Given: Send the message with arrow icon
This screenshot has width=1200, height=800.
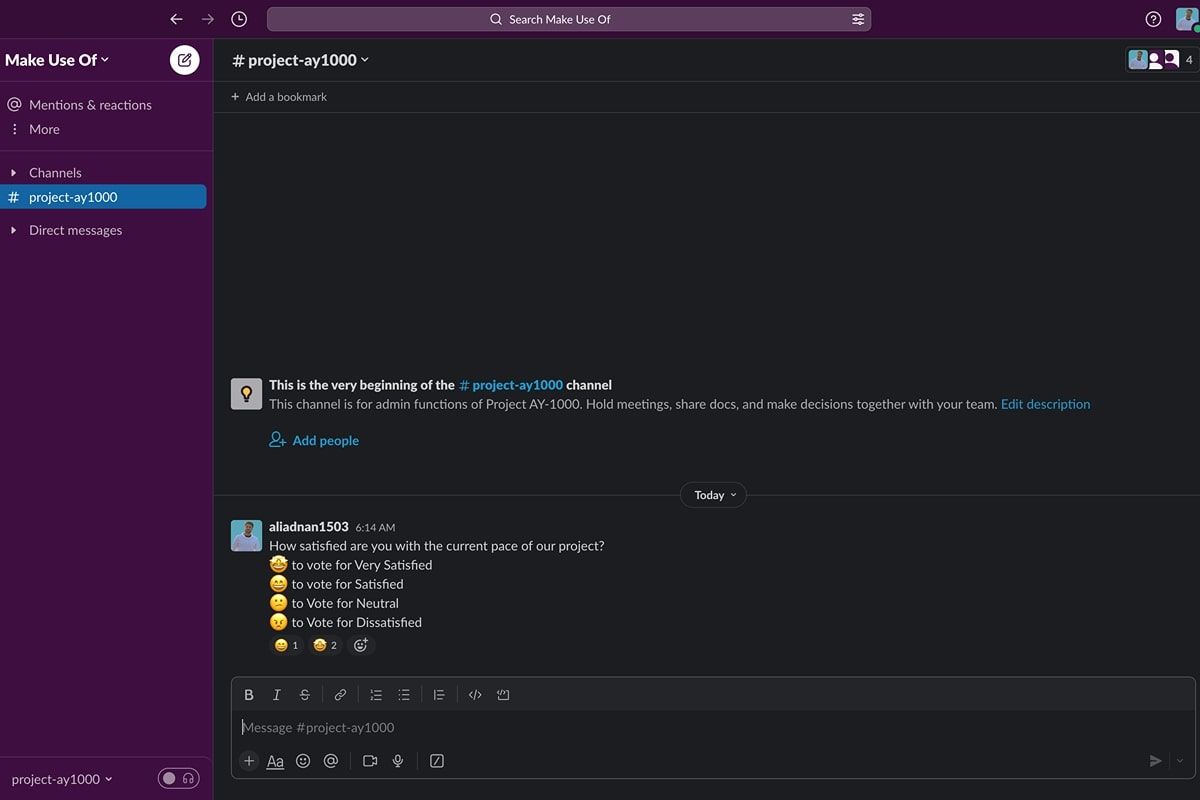Looking at the screenshot, I should 1155,761.
